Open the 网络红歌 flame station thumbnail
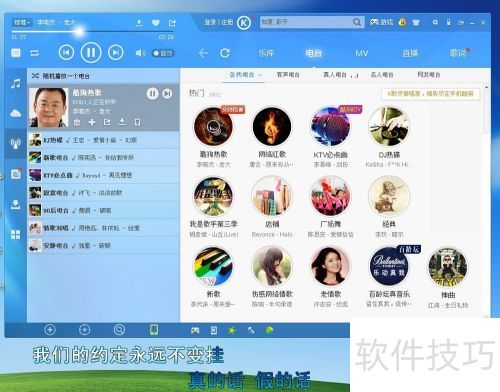The image size is (500, 392). tap(272, 127)
